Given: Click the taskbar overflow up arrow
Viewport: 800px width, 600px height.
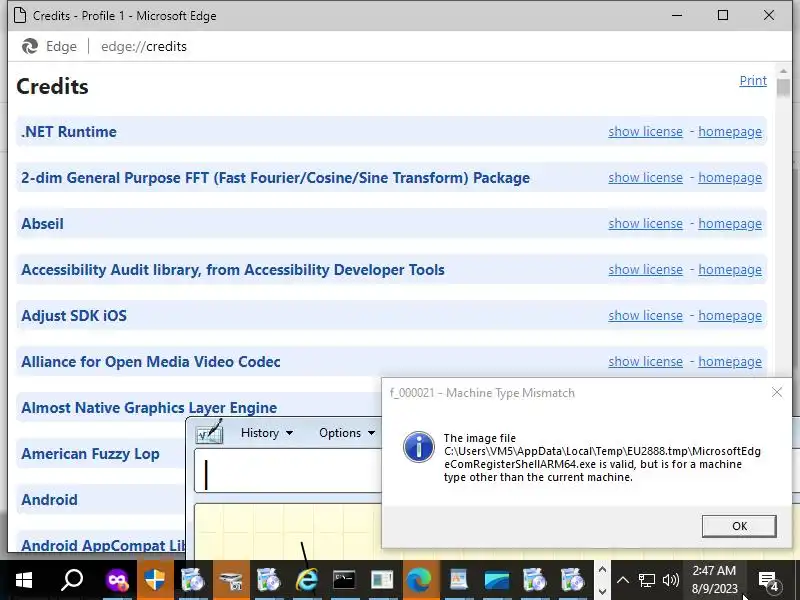Looking at the screenshot, I should (602, 569).
